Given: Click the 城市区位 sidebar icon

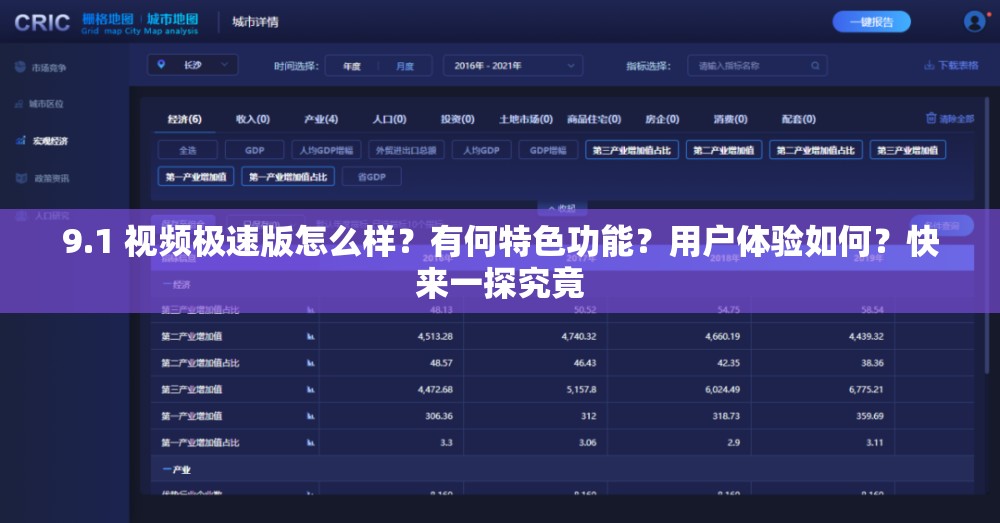Looking at the screenshot, I should pyautogui.click(x=19, y=103).
